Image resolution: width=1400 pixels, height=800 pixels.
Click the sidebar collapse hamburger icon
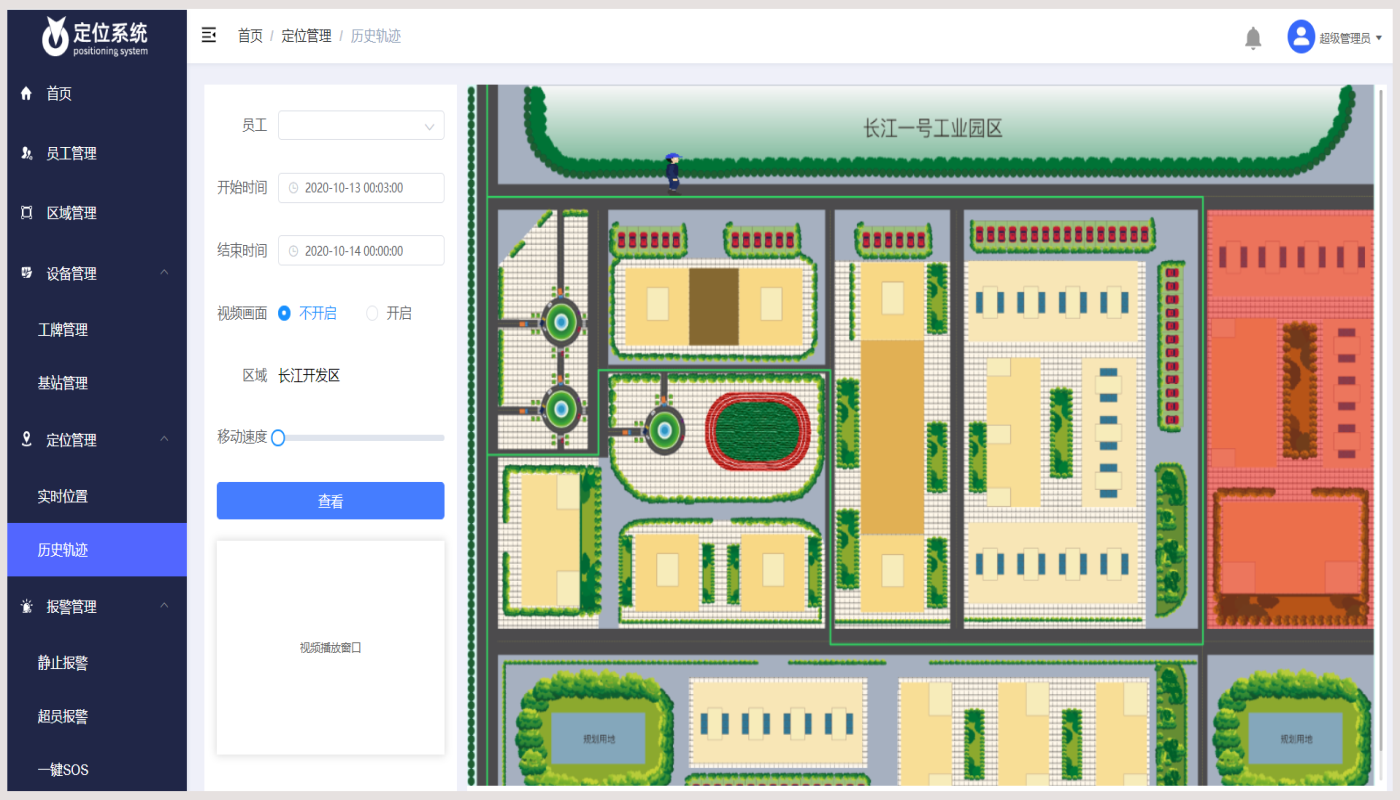click(x=209, y=36)
